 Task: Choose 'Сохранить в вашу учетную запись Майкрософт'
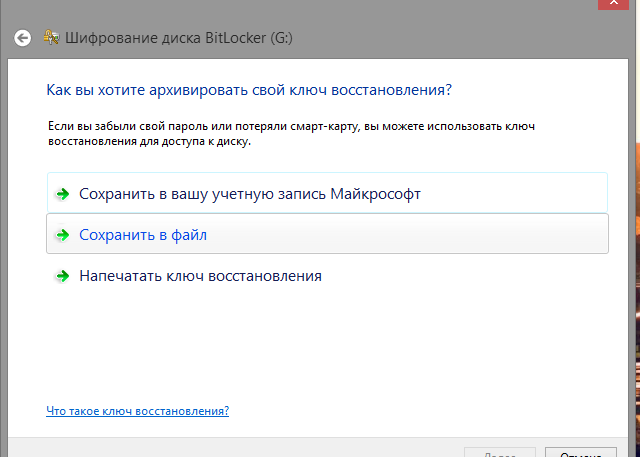click(327, 193)
